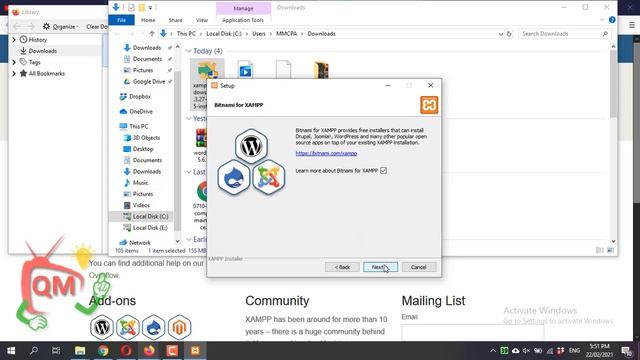Click the Up arrow in Explorer navigation

[152, 34]
